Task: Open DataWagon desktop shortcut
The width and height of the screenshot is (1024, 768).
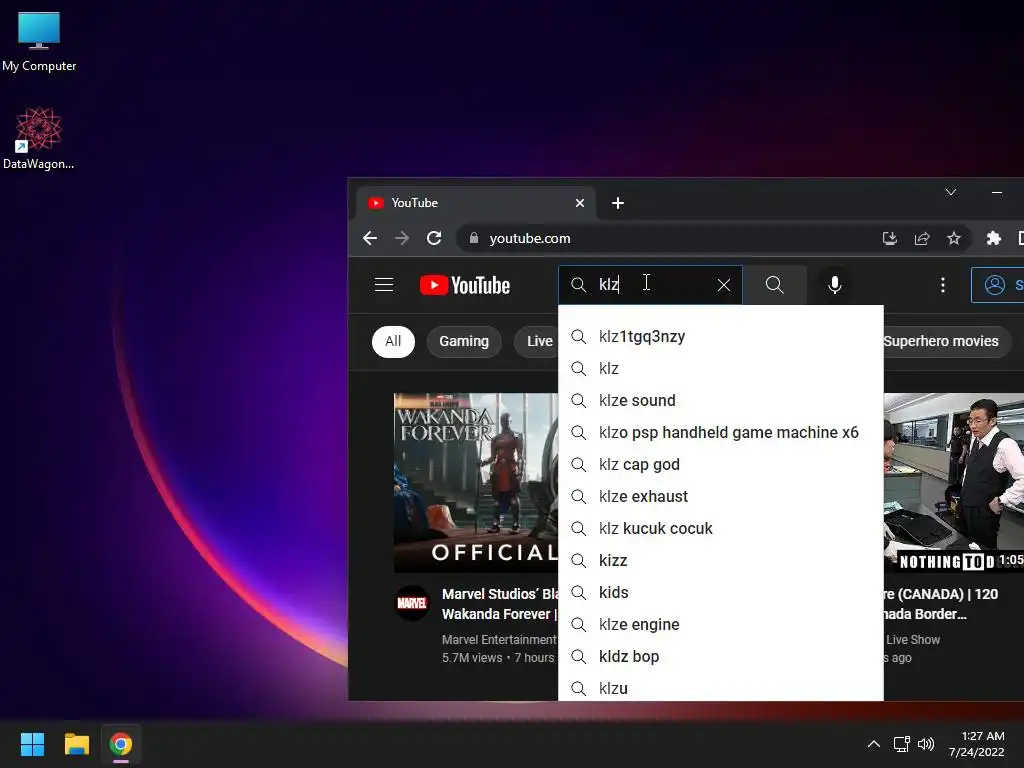Action: point(39,138)
